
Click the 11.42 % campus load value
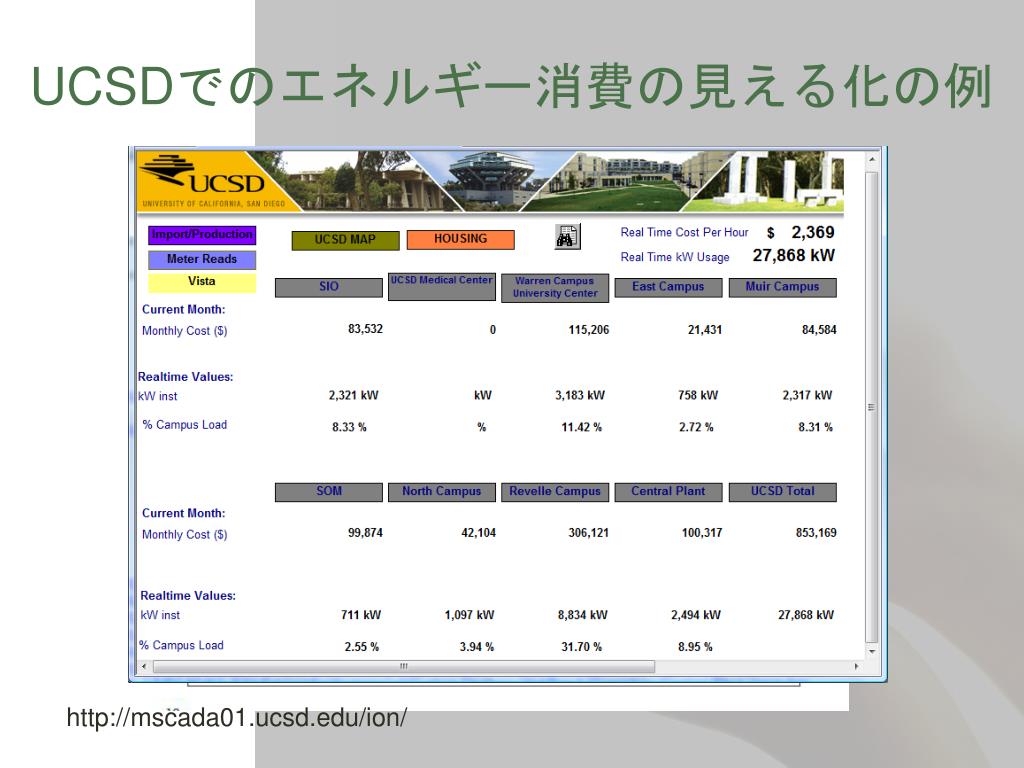point(581,427)
